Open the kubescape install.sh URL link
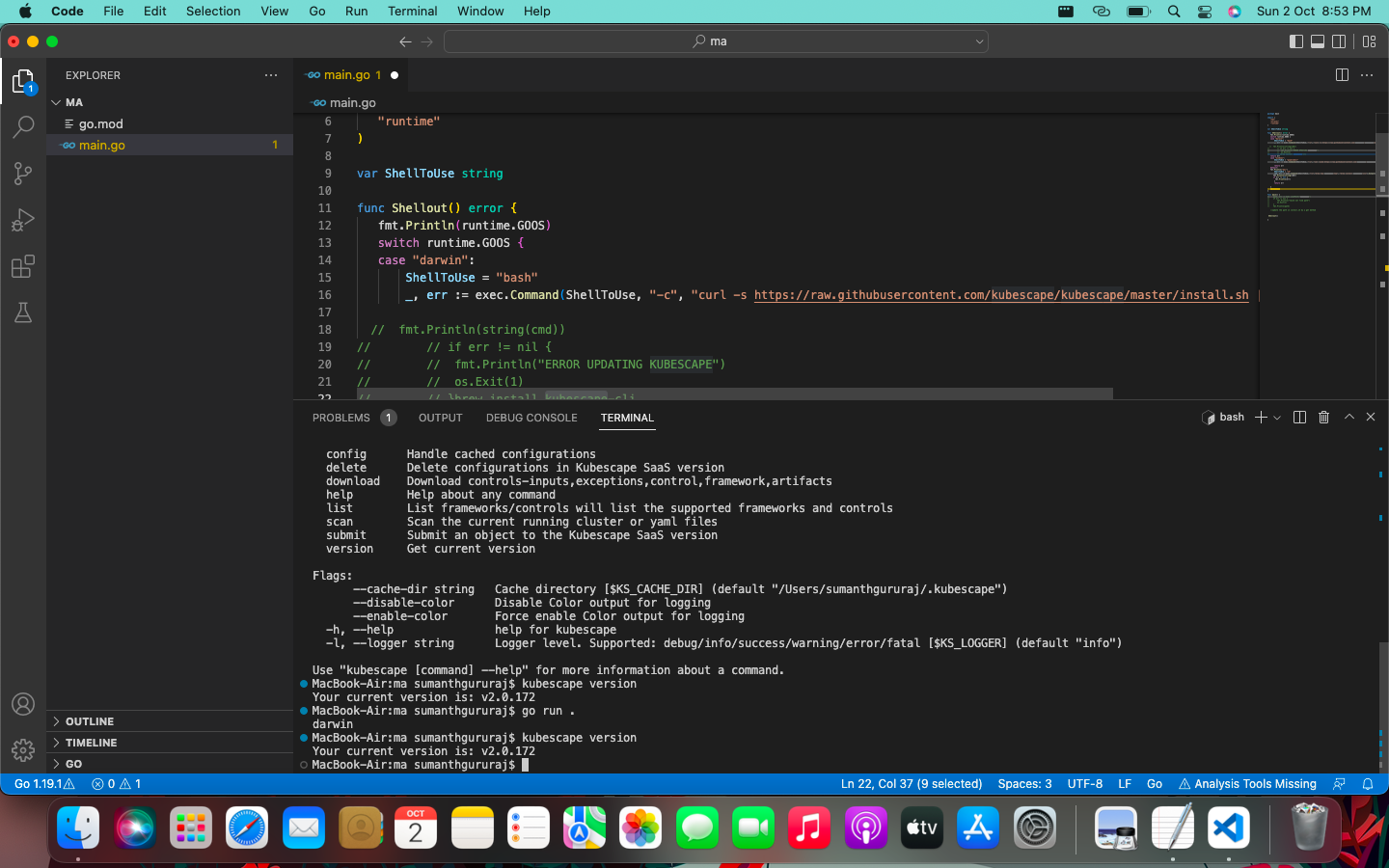Screen dimensions: 1389x868 1001,295
